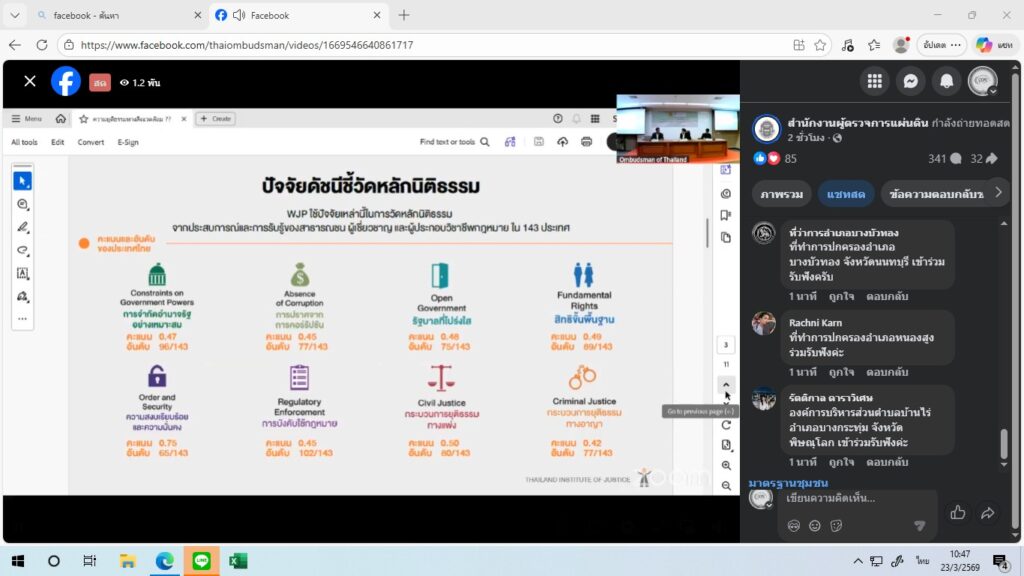Open the browser tab list dropdown arrow
The image size is (1024, 576).
point(14,15)
